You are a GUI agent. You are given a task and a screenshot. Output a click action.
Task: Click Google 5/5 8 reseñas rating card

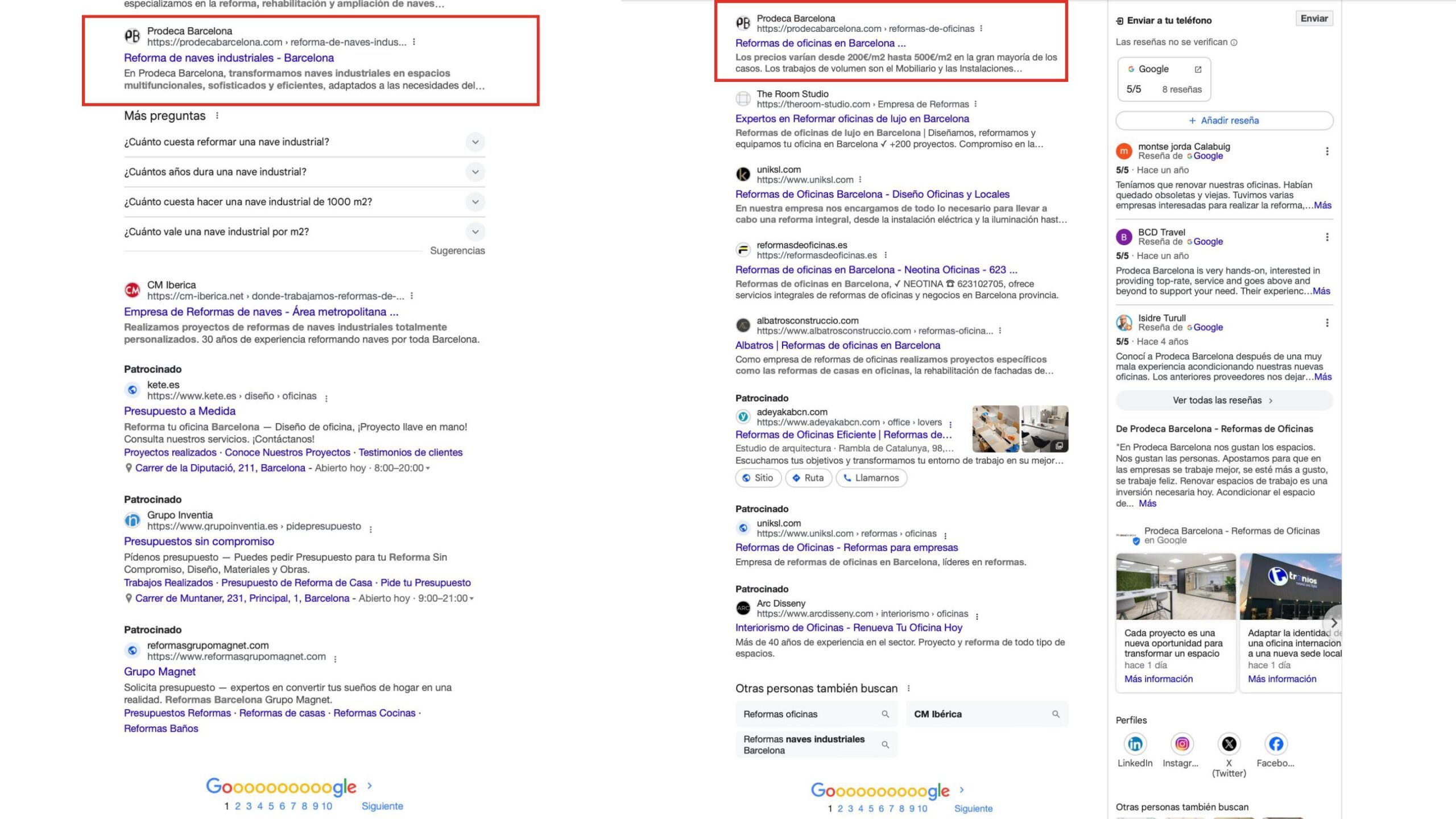[1164, 79]
